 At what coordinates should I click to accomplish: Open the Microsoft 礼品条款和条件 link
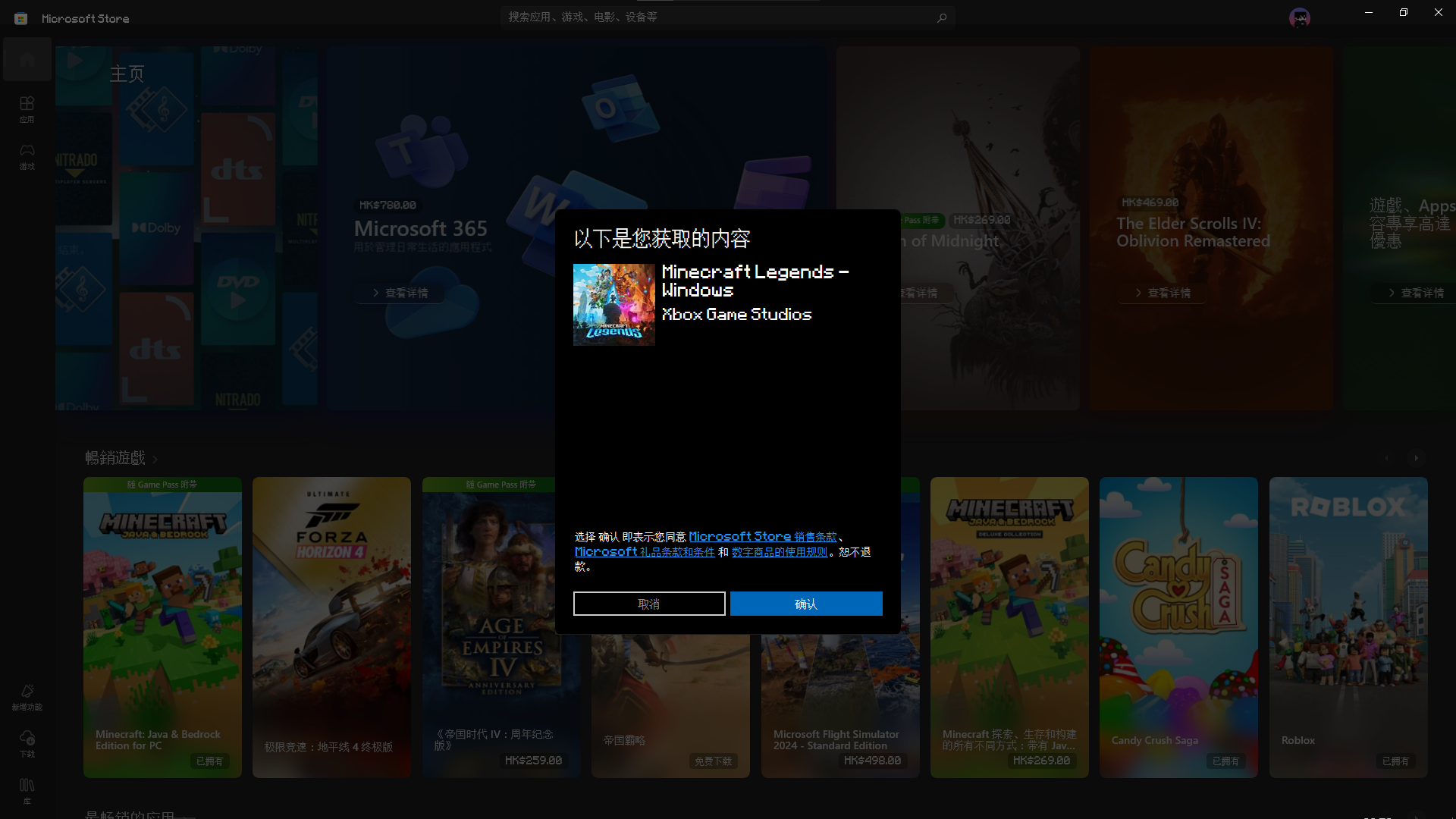click(x=645, y=551)
